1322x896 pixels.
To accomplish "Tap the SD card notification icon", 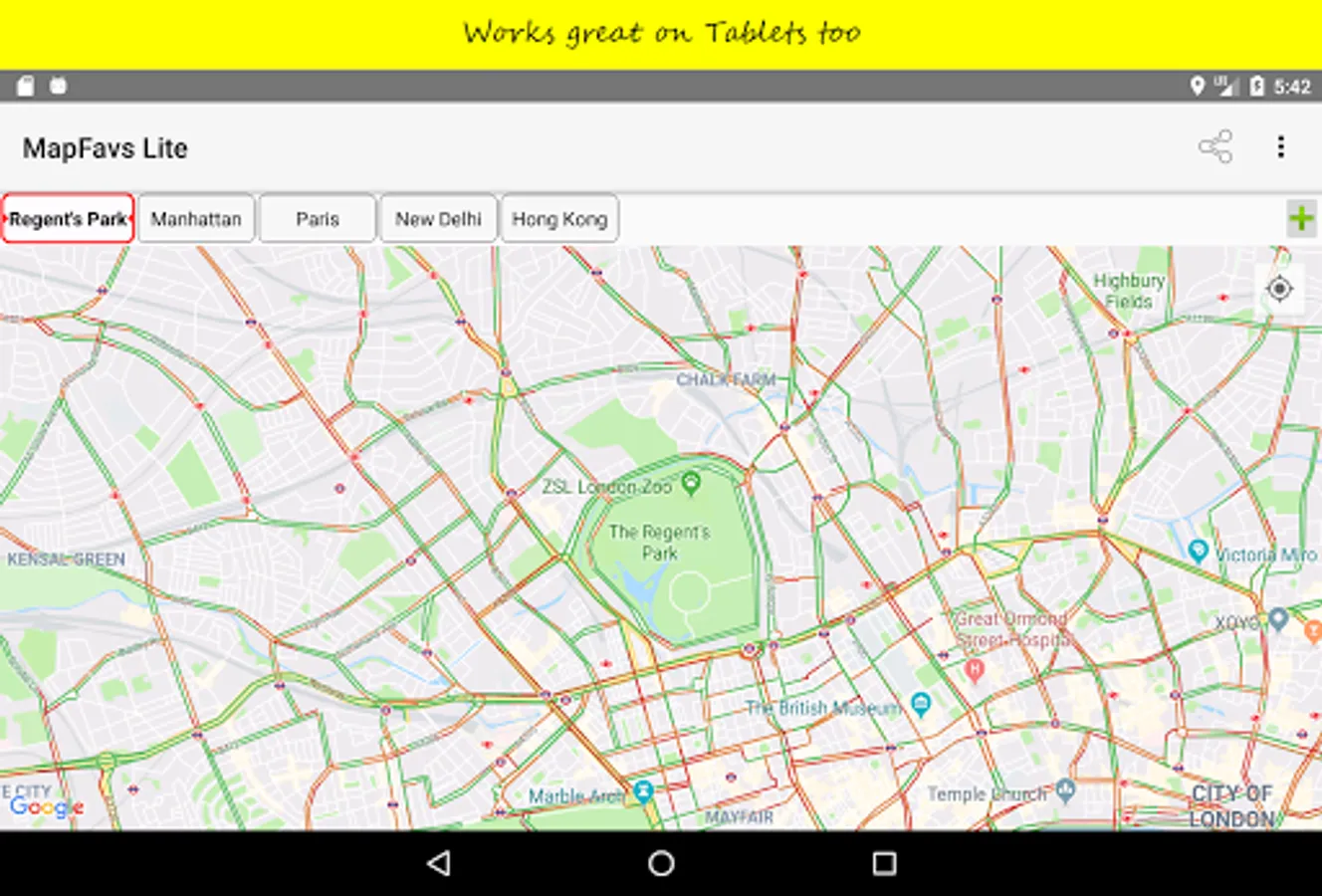I will pos(26,86).
